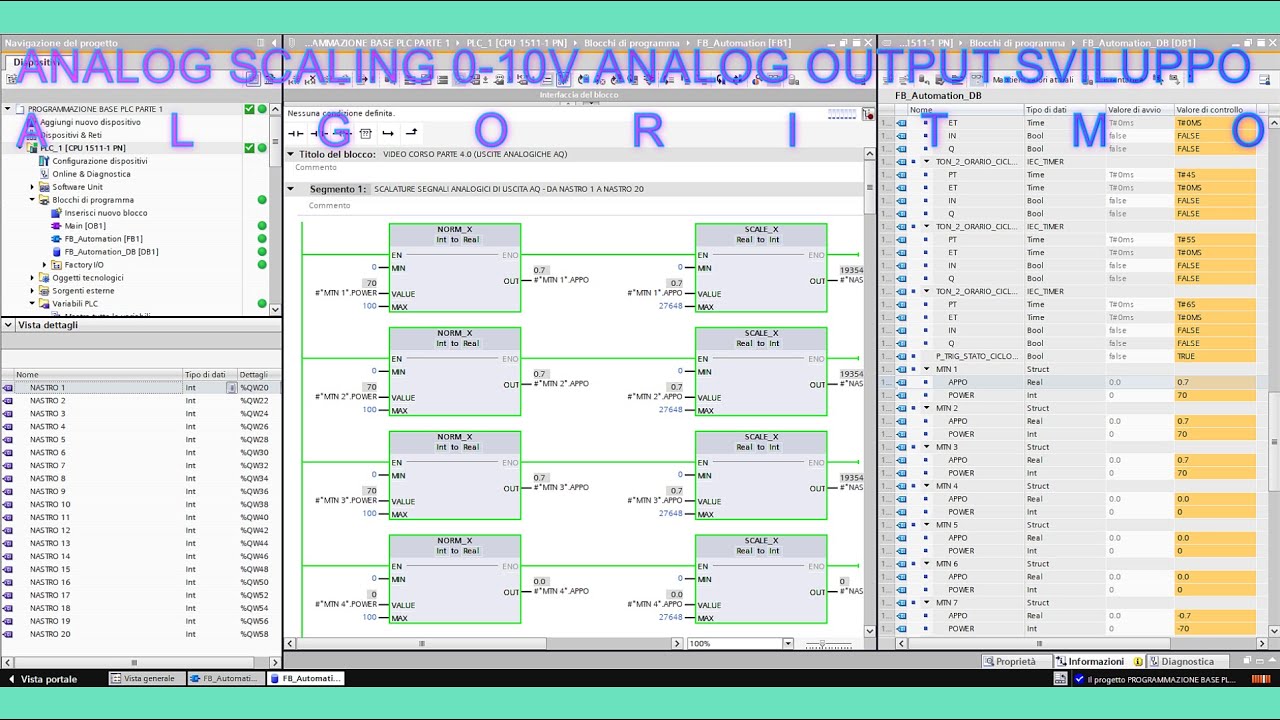This screenshot has height=720, width=1280.
Task: Click the NASTRO 20 tag icon
Action: coord(8,635)
